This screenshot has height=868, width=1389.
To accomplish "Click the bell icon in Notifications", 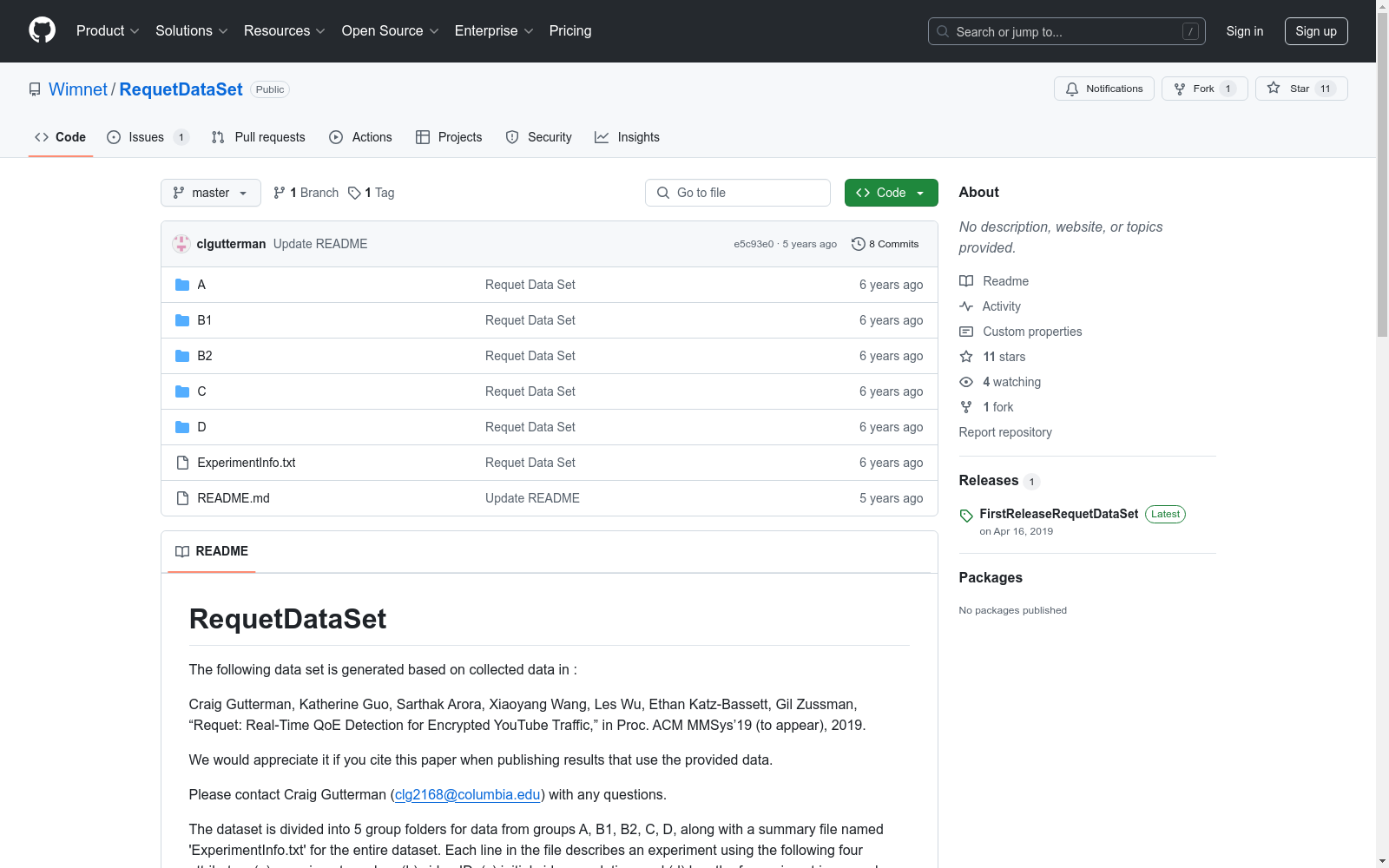I will (1072, 89).
